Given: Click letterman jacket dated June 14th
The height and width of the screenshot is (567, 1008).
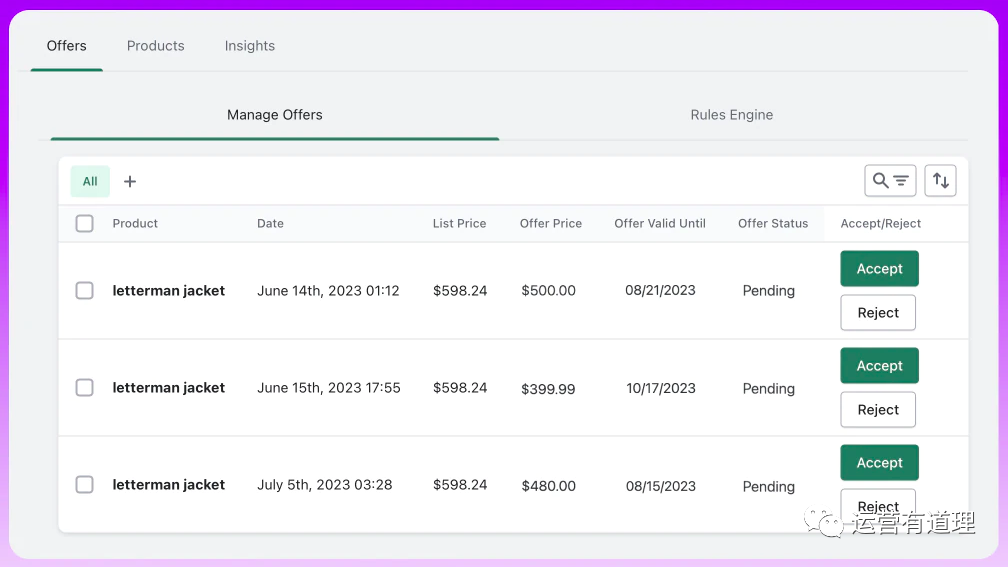Looking at the screenshot, I should pos(168,291).
